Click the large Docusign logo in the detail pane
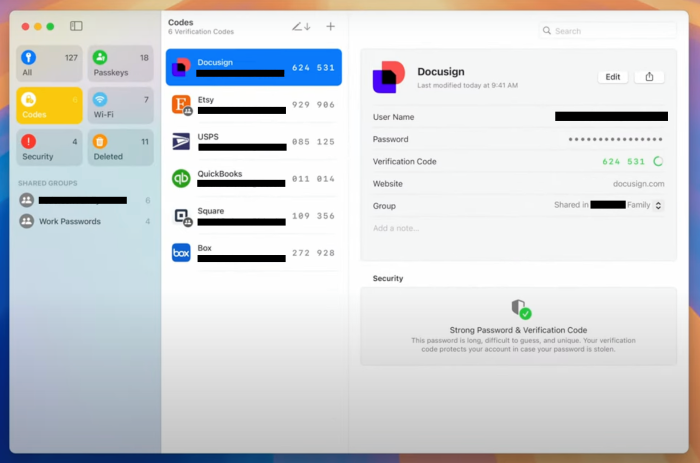Viewport: 700px width, 463px height. point(389,77)
